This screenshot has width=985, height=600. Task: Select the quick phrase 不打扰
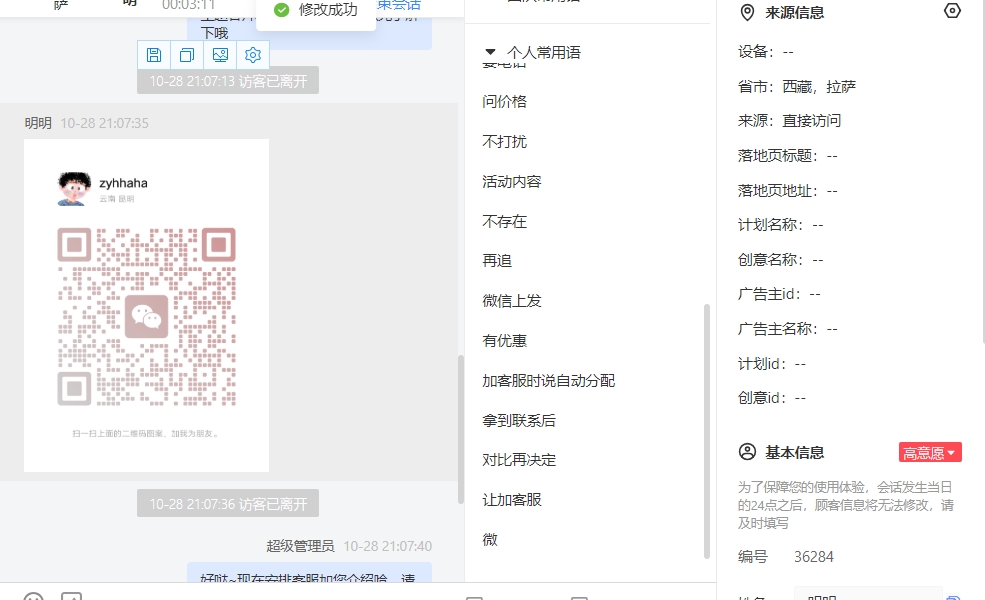coord(504,141)
